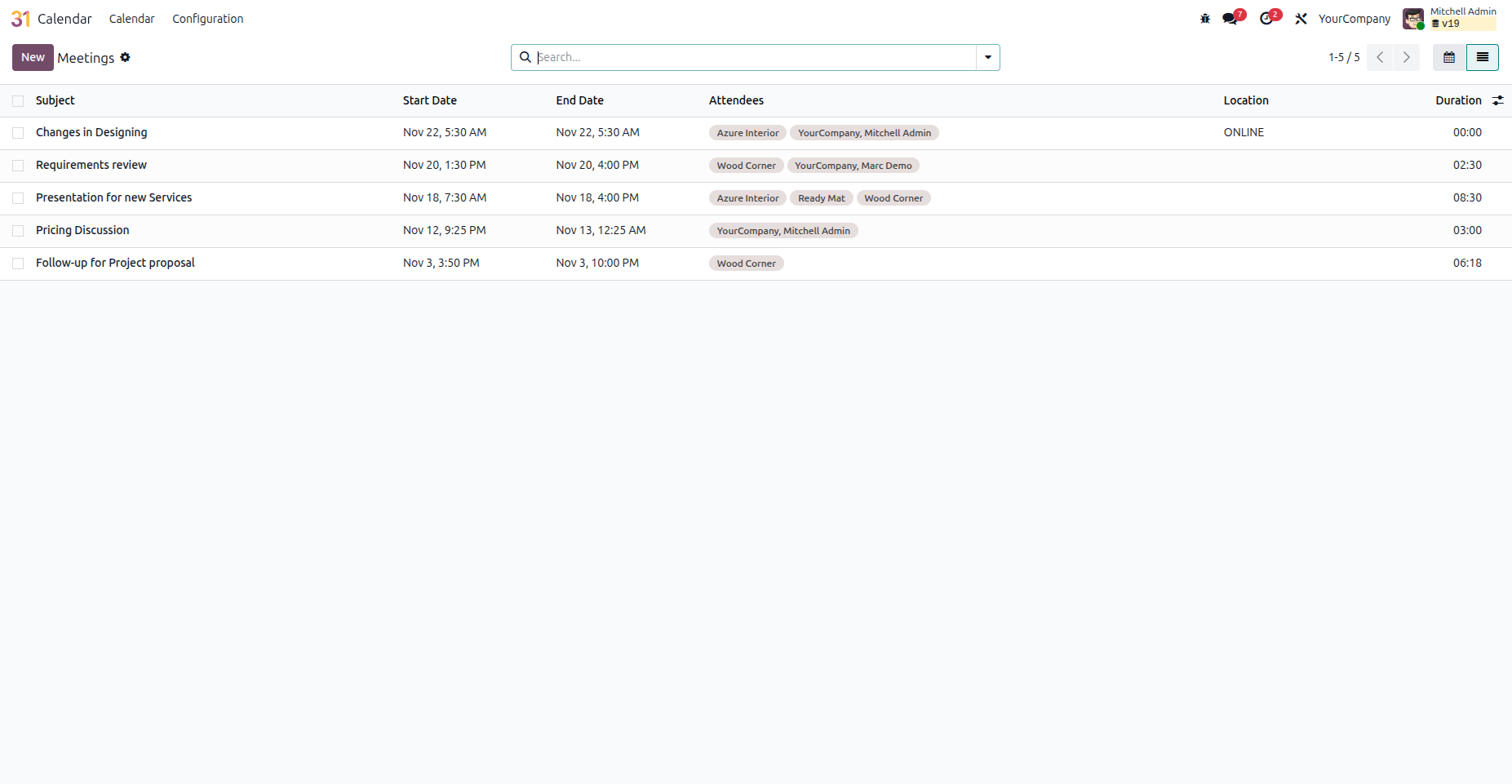Go to previous page of records
This screenshot has height=784, width=1512.
click(x=1380, y=57)
